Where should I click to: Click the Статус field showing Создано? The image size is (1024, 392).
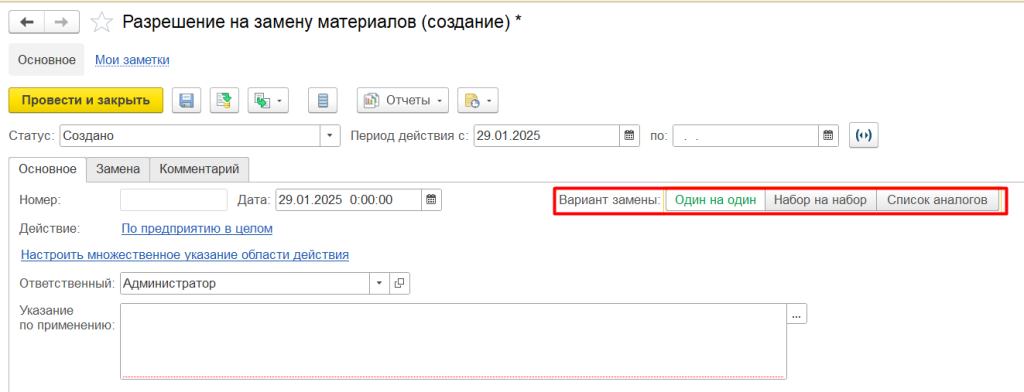coord(190,136)
